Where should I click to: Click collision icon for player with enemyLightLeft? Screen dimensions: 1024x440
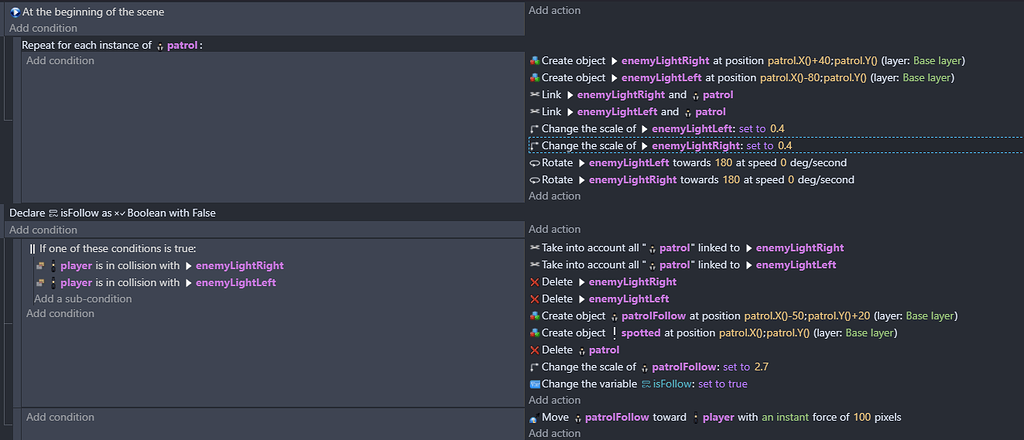(x=40, y=283)
